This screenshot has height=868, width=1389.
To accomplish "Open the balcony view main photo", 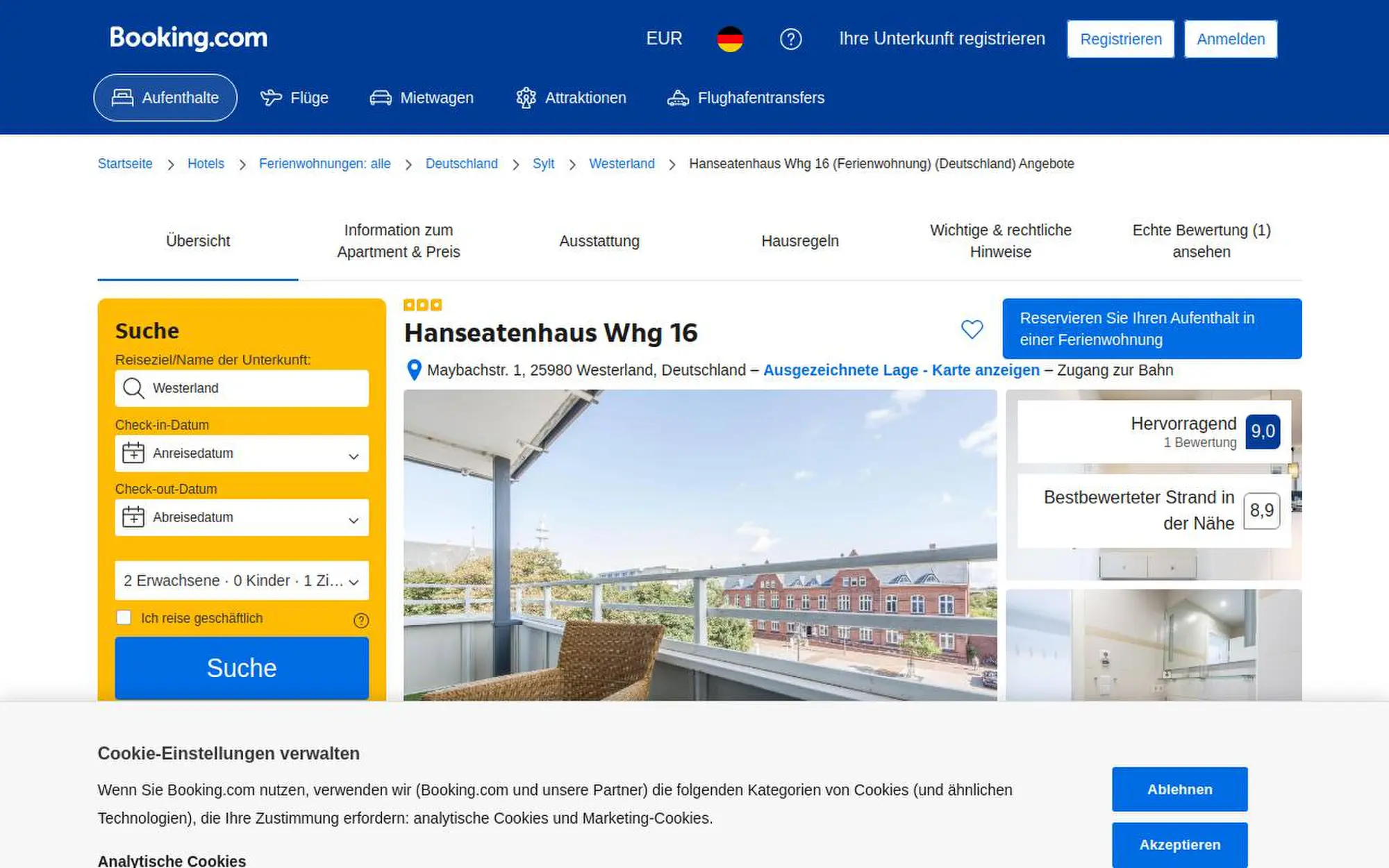I will coord(700,545).
